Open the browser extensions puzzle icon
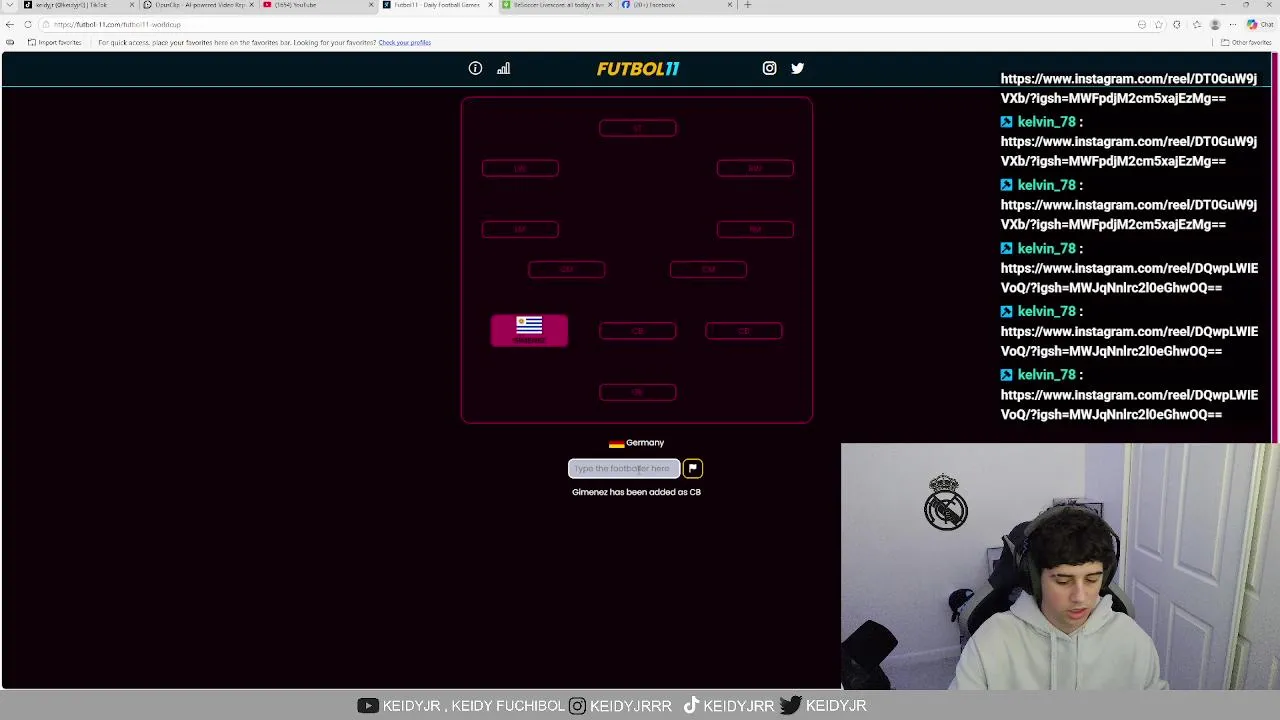 tap(1177, 24)
